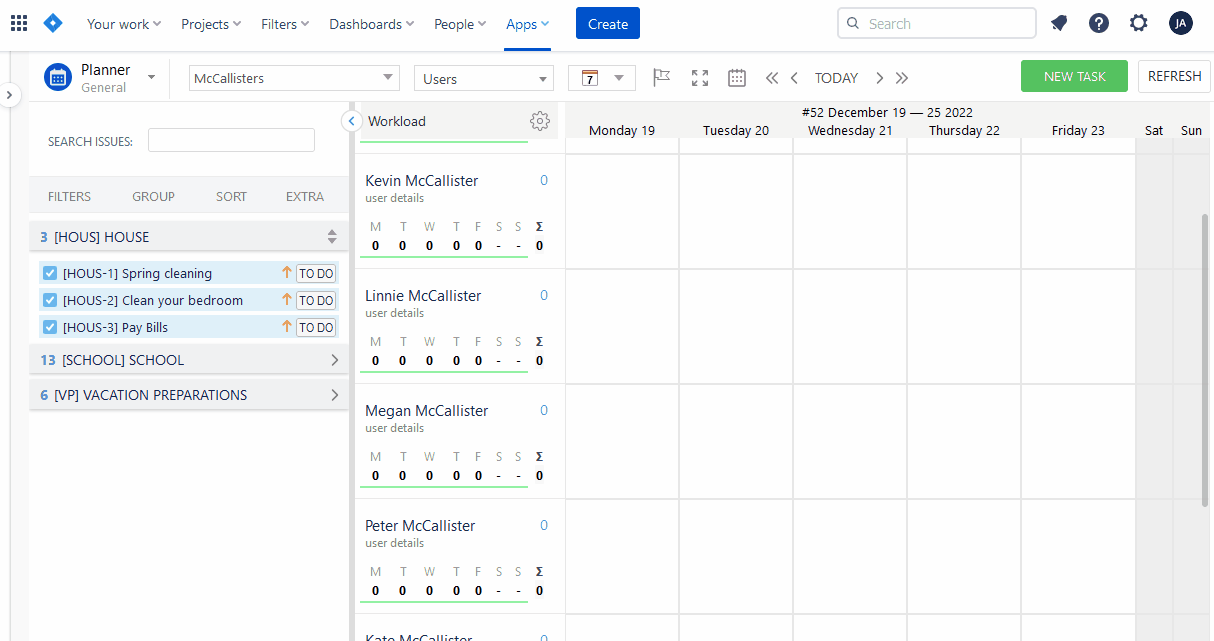Click priority arrow of HOUS-2
The image size is (1214, 641).
pyautogui.click(x=287, y=299)
